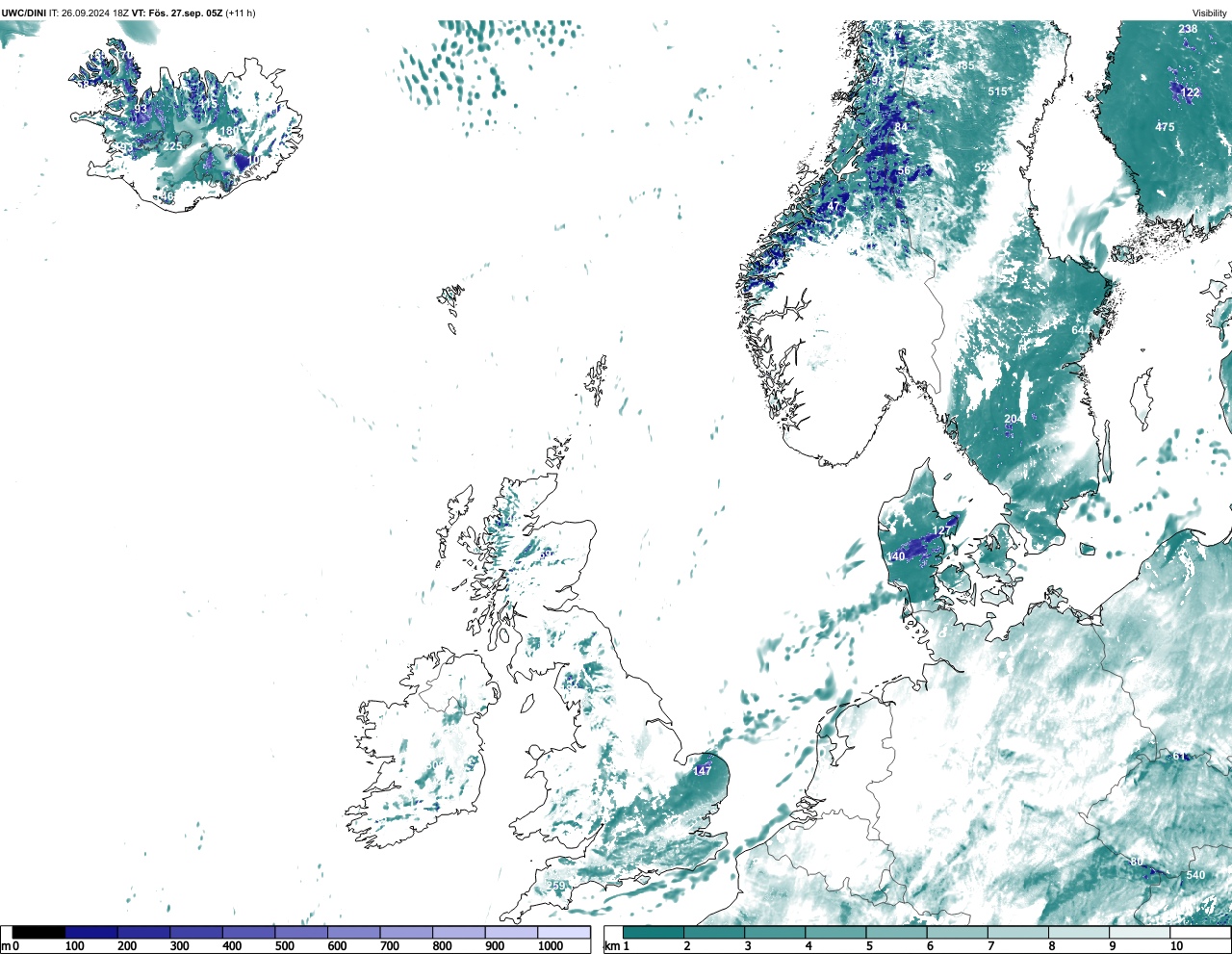Image resolution: width=1232 pixels, height=954 pixels.
Task: Click the '475' value over Finland
Action: (x=1165, y=127)
